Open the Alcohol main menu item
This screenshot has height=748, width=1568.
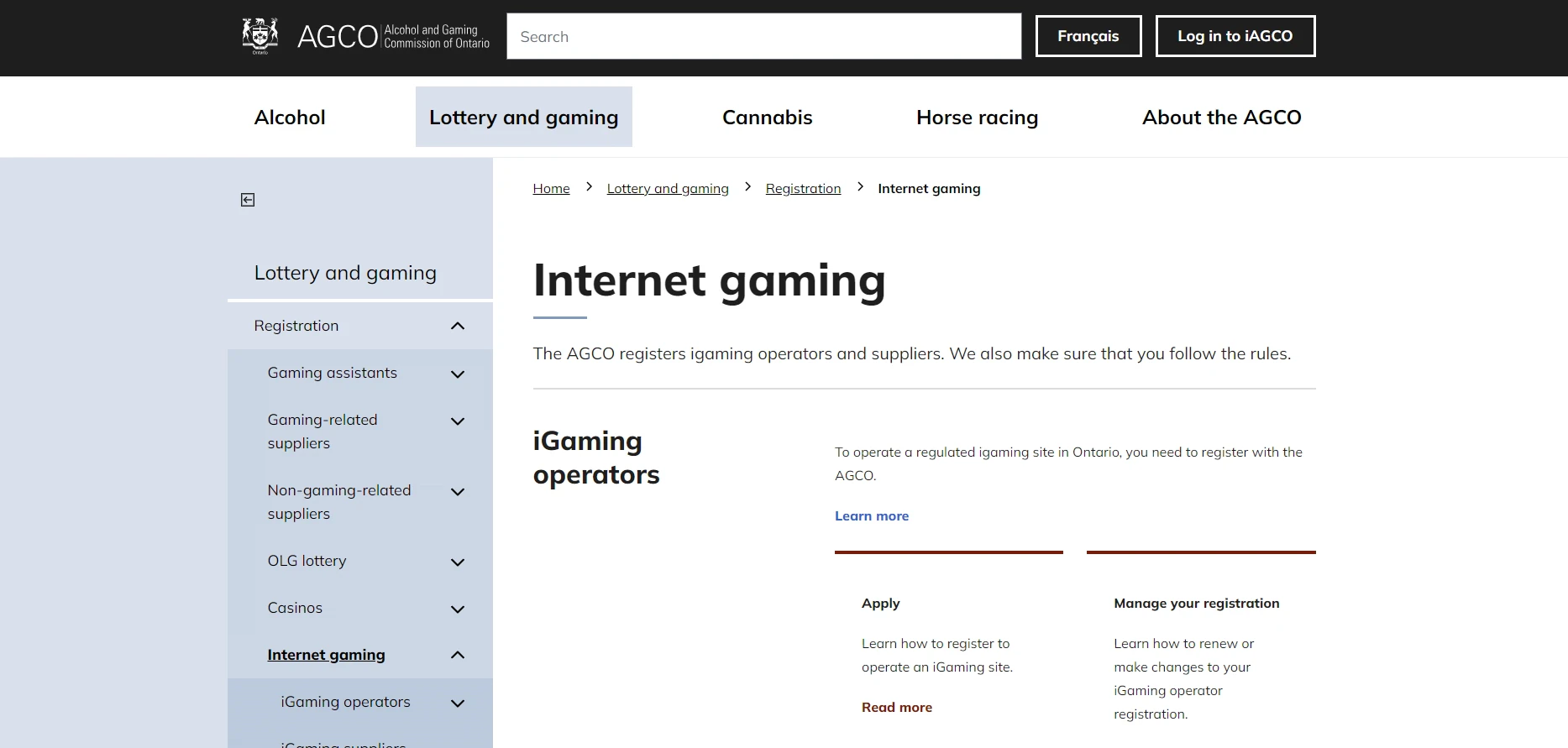click(x=290, y=118)
